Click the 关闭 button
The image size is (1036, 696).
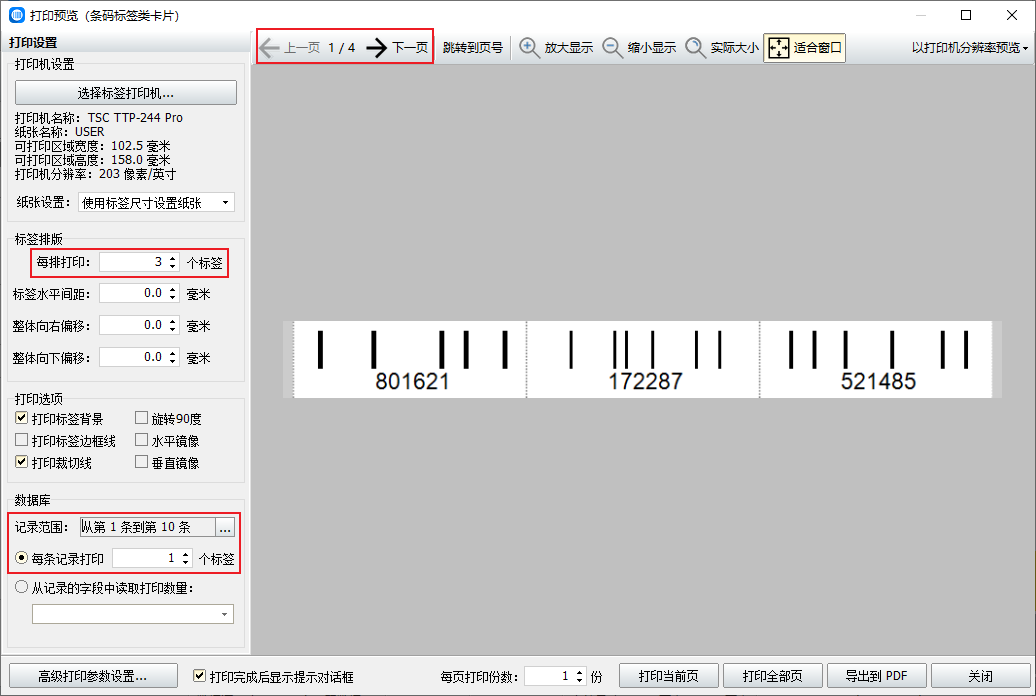[980, 676]
